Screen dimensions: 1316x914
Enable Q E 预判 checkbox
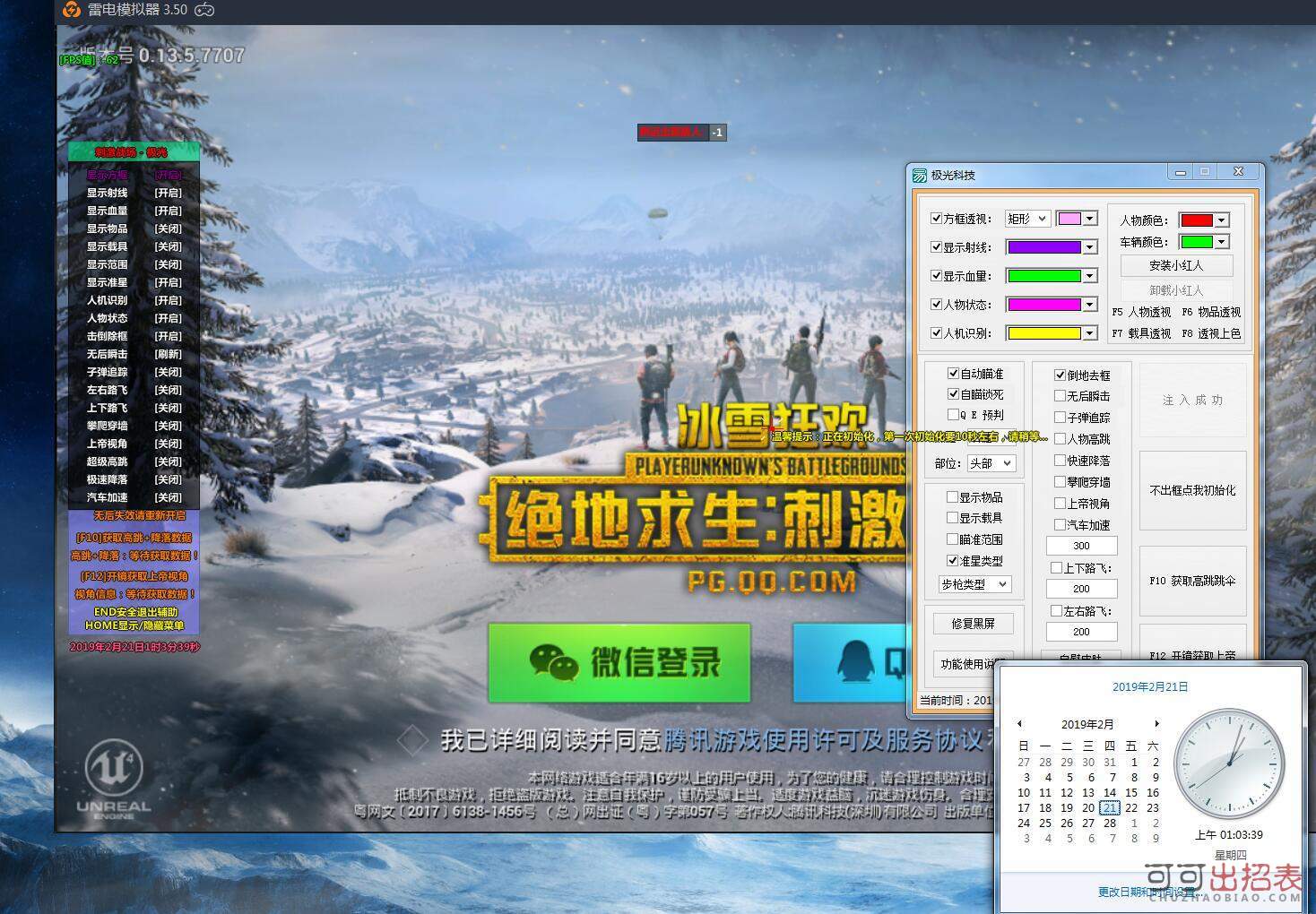click(x=954, y=414)
